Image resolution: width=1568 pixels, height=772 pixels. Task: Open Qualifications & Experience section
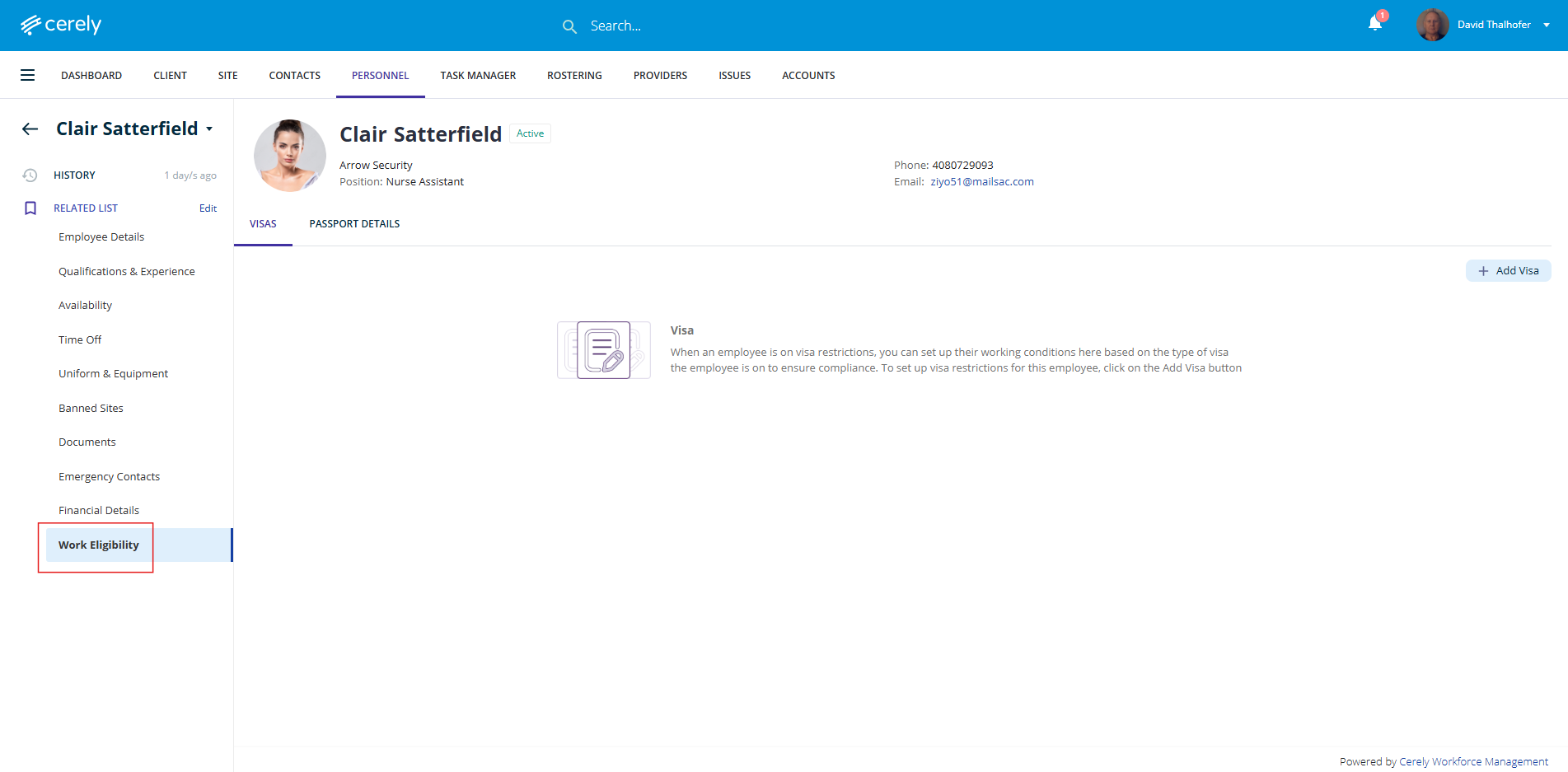tap(127, 272)
